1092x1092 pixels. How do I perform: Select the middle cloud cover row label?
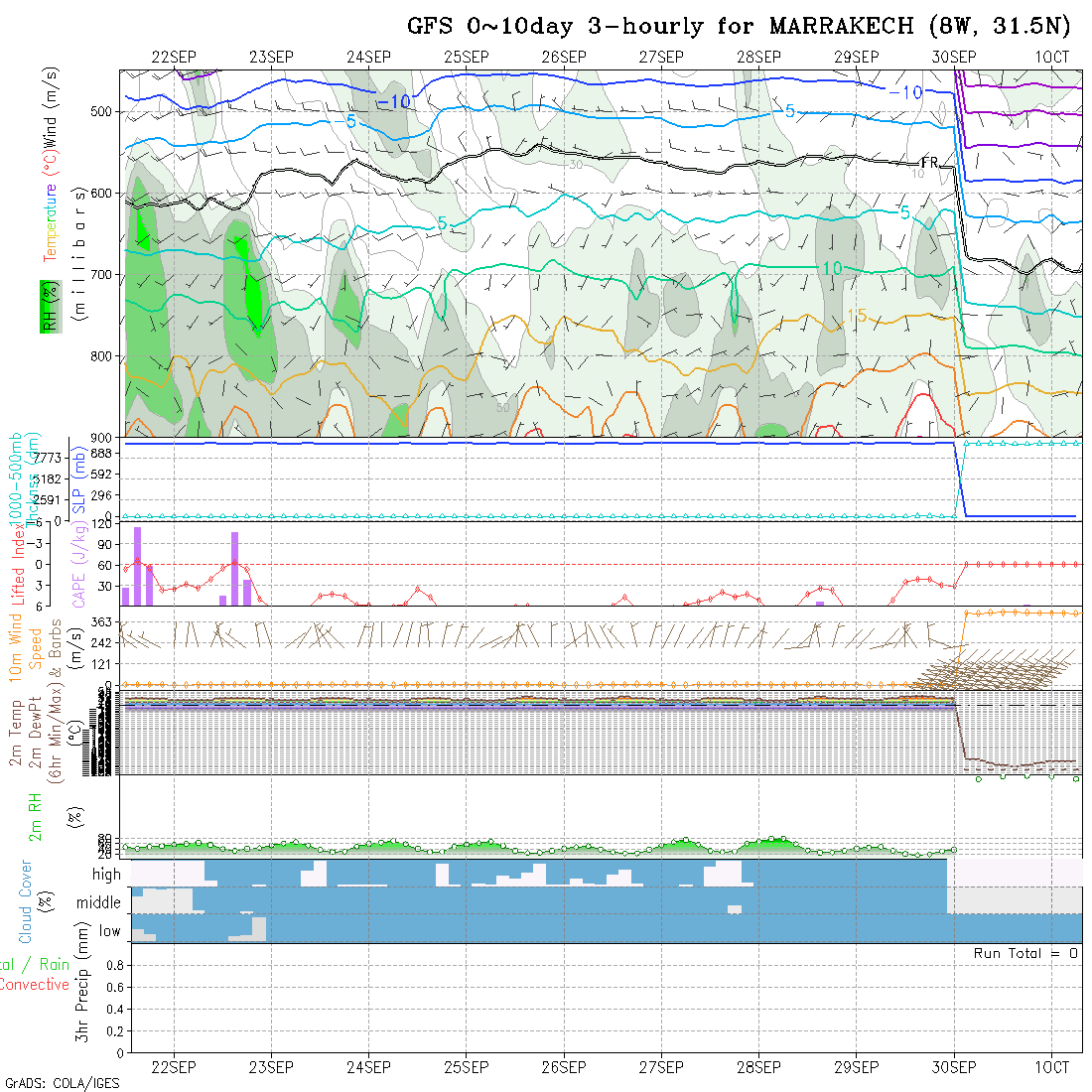[100, 903]
